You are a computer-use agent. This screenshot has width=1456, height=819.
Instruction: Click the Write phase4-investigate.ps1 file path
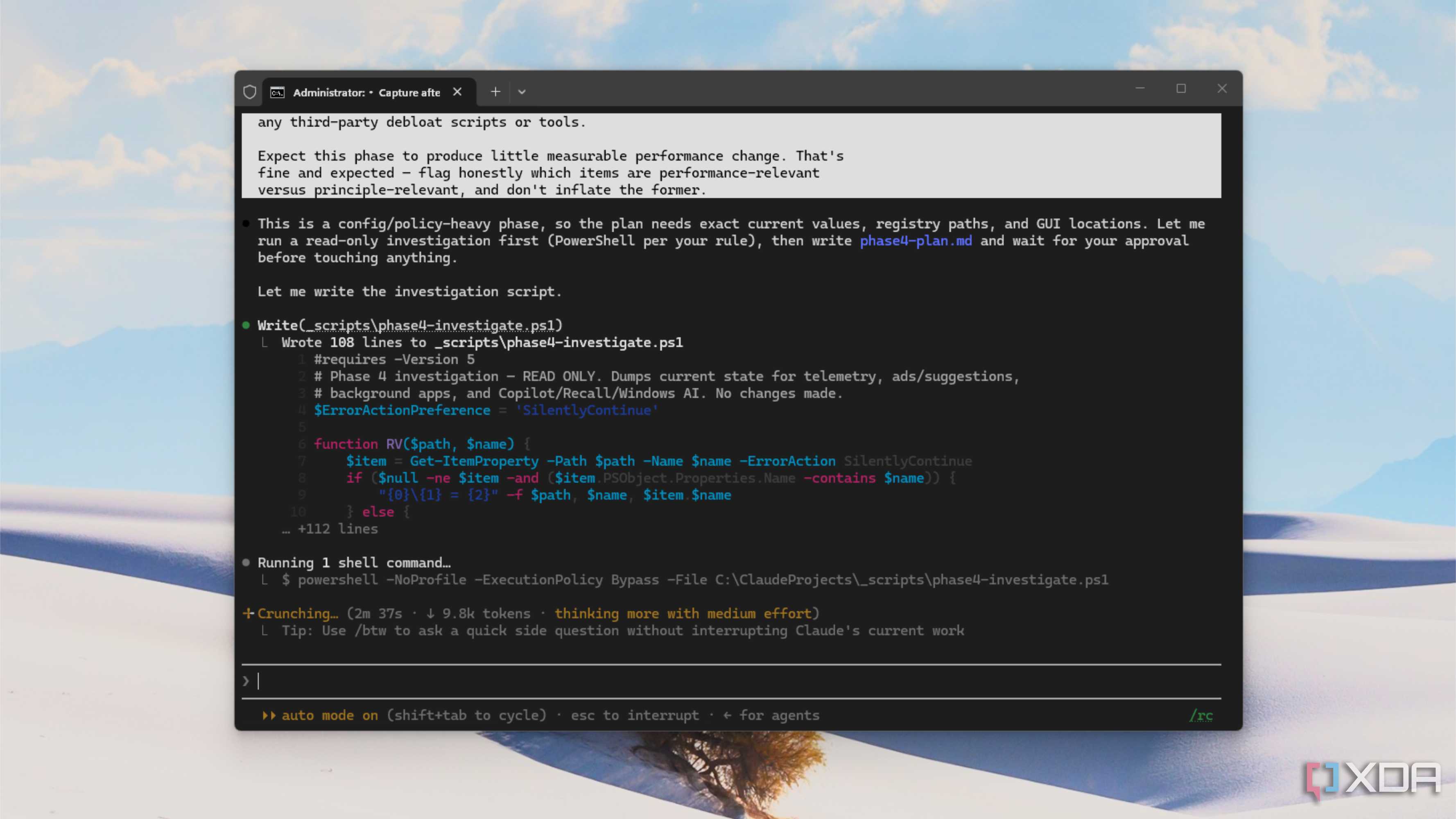pos(434,326)
